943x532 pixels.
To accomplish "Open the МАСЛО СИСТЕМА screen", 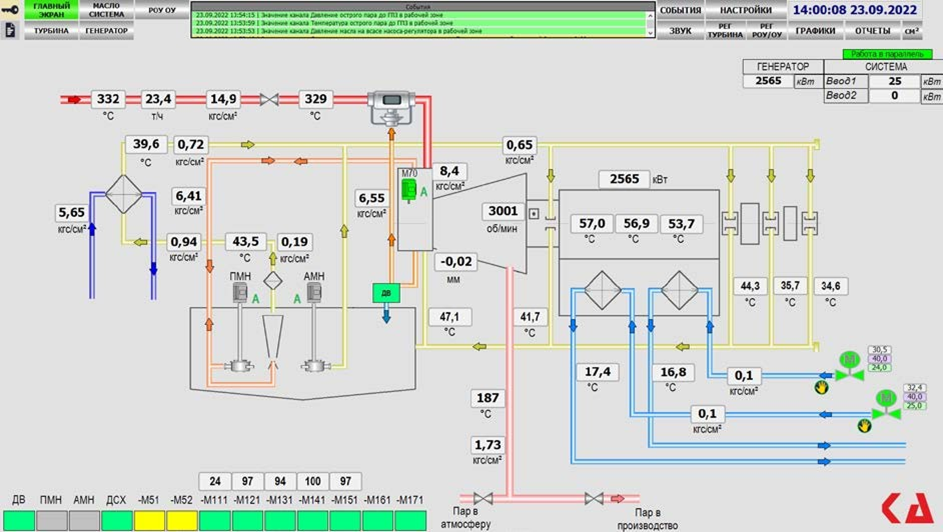I will pos(106,10).
